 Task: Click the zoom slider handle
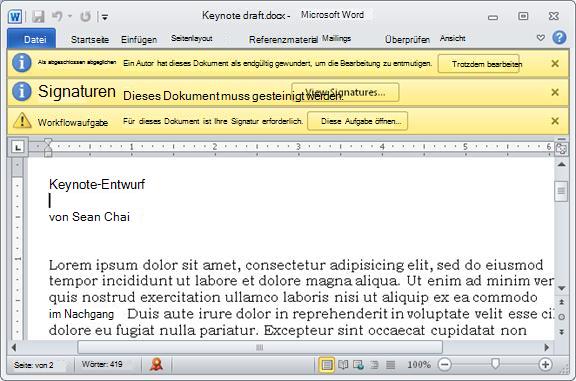495,364
